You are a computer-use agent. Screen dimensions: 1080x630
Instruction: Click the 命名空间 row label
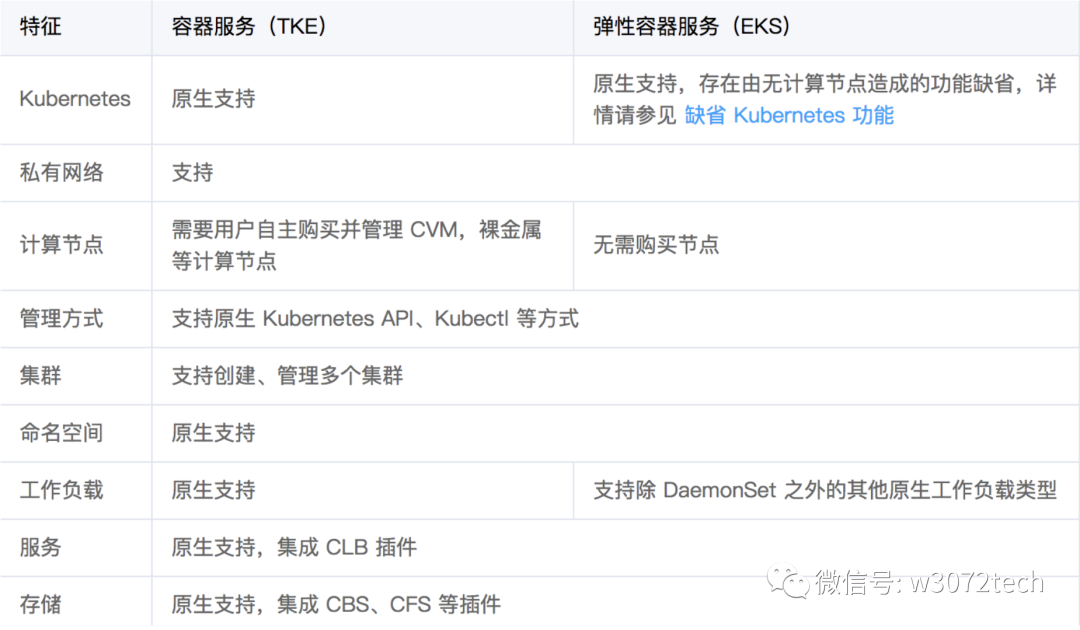point(61,433)
